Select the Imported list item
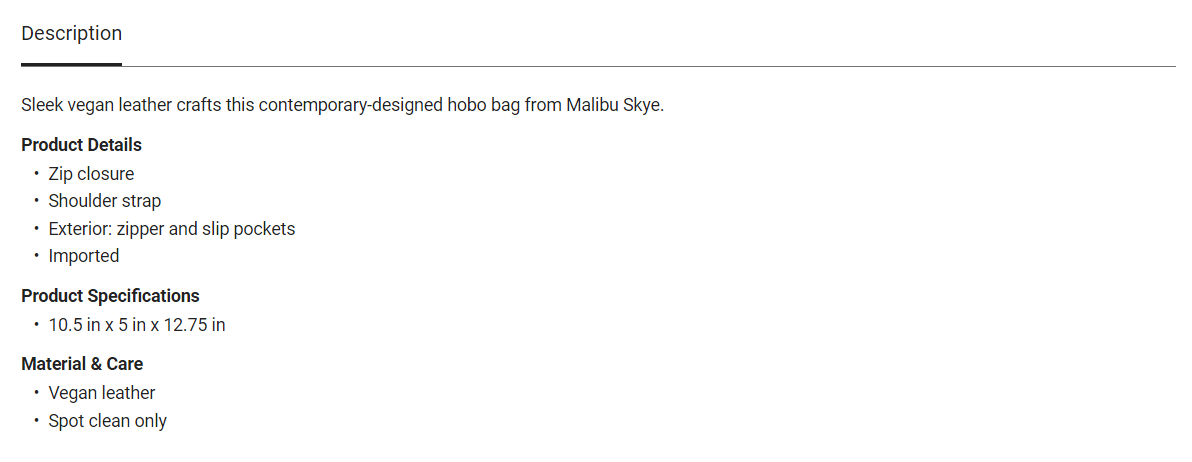 [84, 256]
